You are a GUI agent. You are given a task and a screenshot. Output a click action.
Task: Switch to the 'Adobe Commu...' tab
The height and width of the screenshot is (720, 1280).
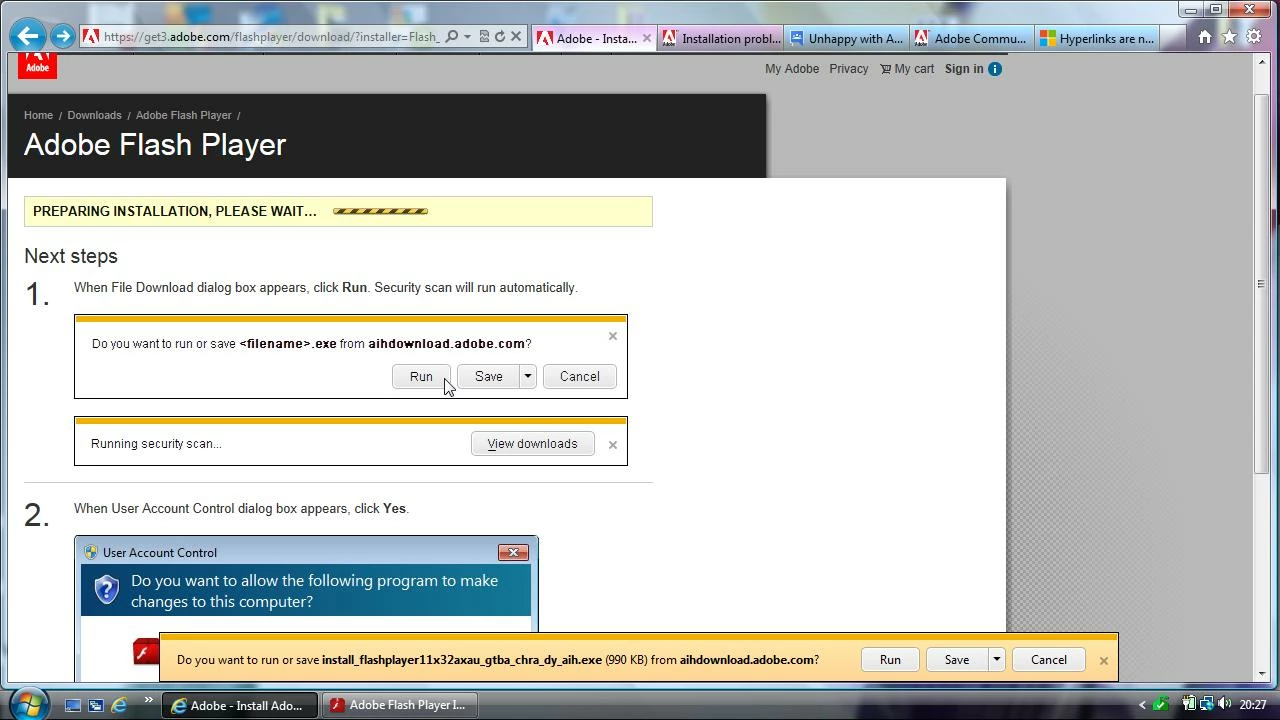click(x=971, y=38)
